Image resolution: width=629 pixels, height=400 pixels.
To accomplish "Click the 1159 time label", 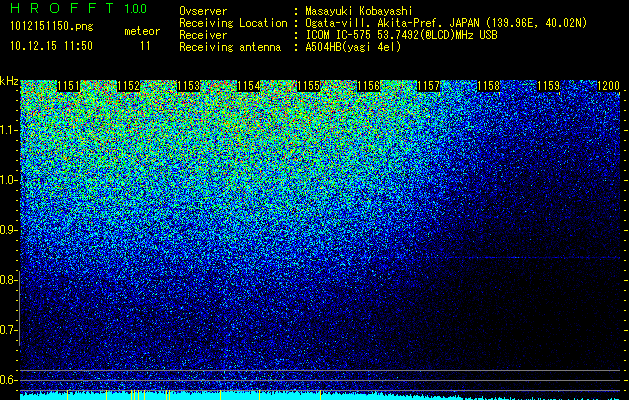I will [x=548, y=86].
